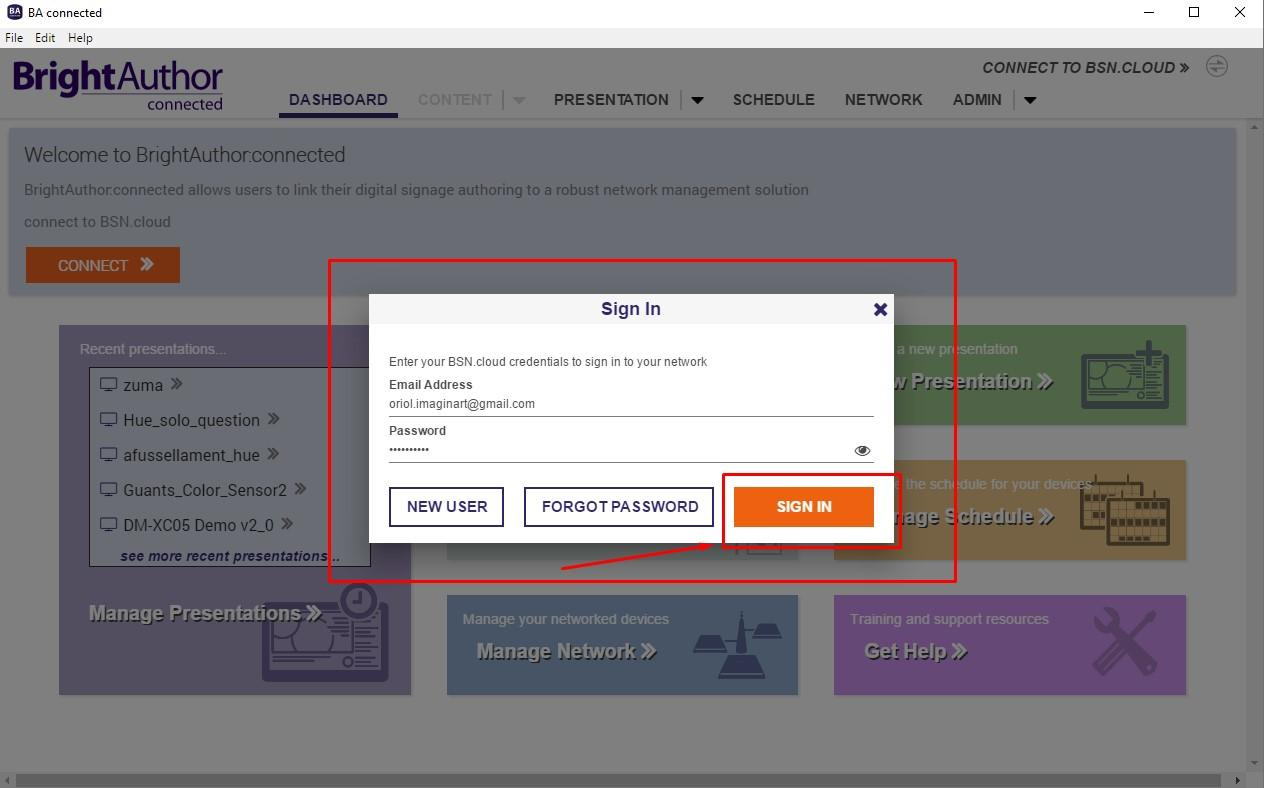
Task: Click the BrightAuthor connected logo
Action: tap(118, 85)
